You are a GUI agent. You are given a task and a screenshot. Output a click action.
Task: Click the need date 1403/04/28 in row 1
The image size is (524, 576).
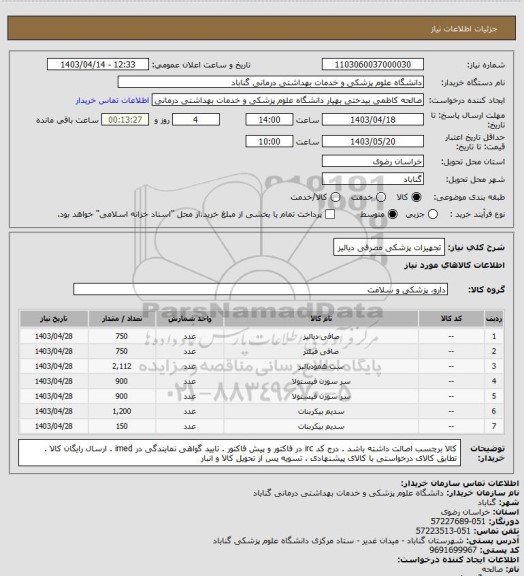54,336
